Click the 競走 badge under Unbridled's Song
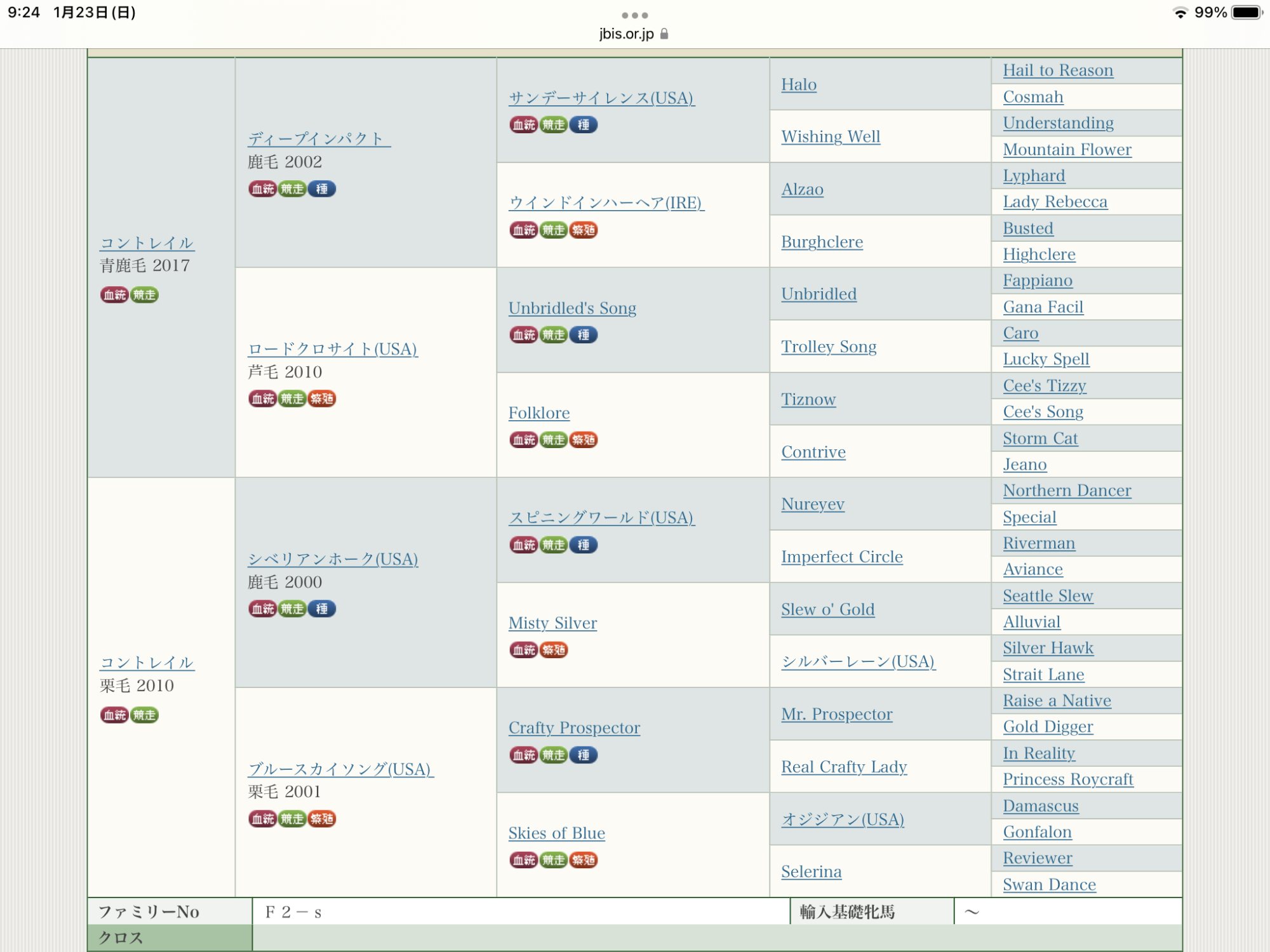 pos(553,335)
